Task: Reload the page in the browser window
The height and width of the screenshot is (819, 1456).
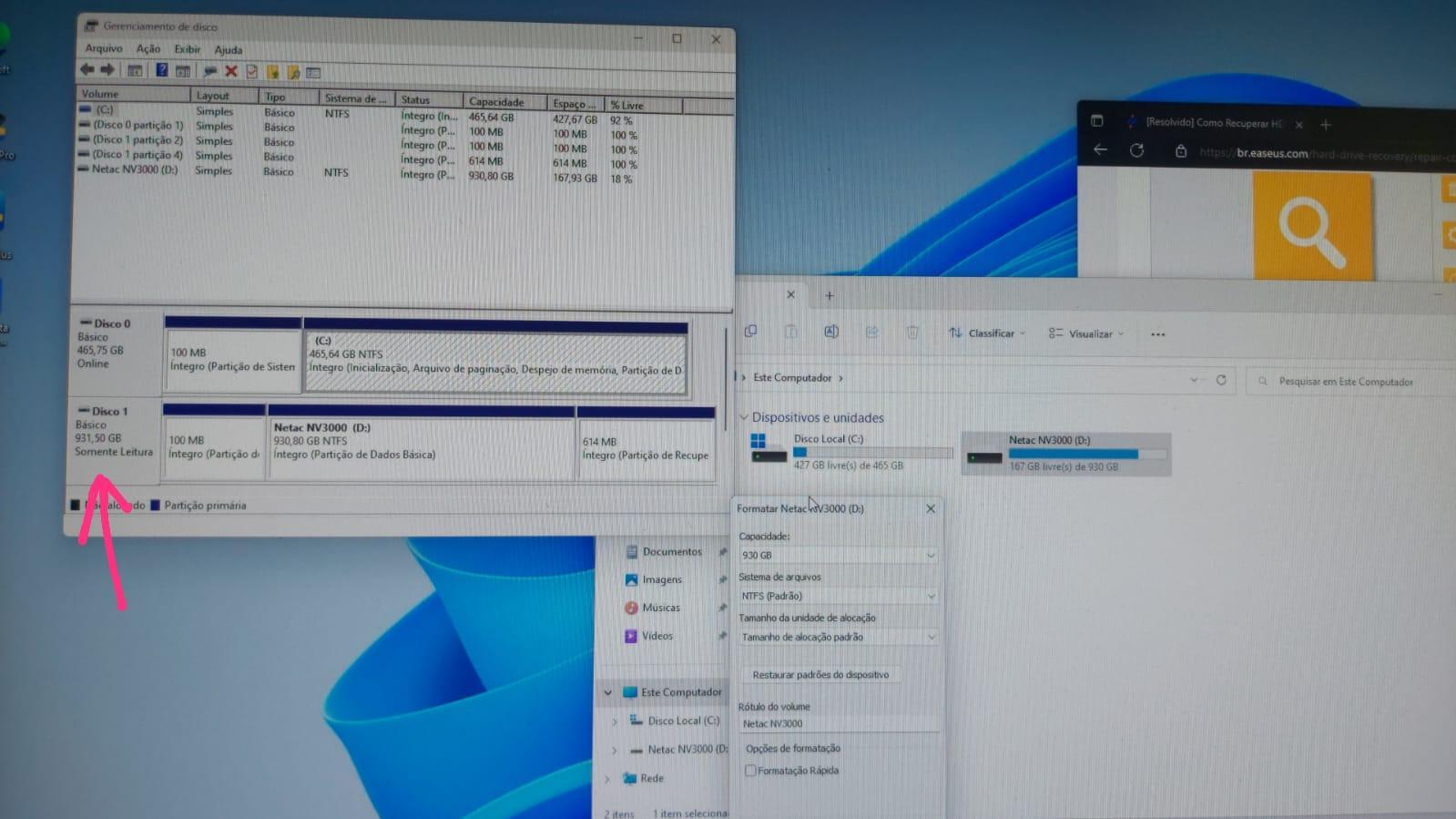Action: [x=1137, y=150]
